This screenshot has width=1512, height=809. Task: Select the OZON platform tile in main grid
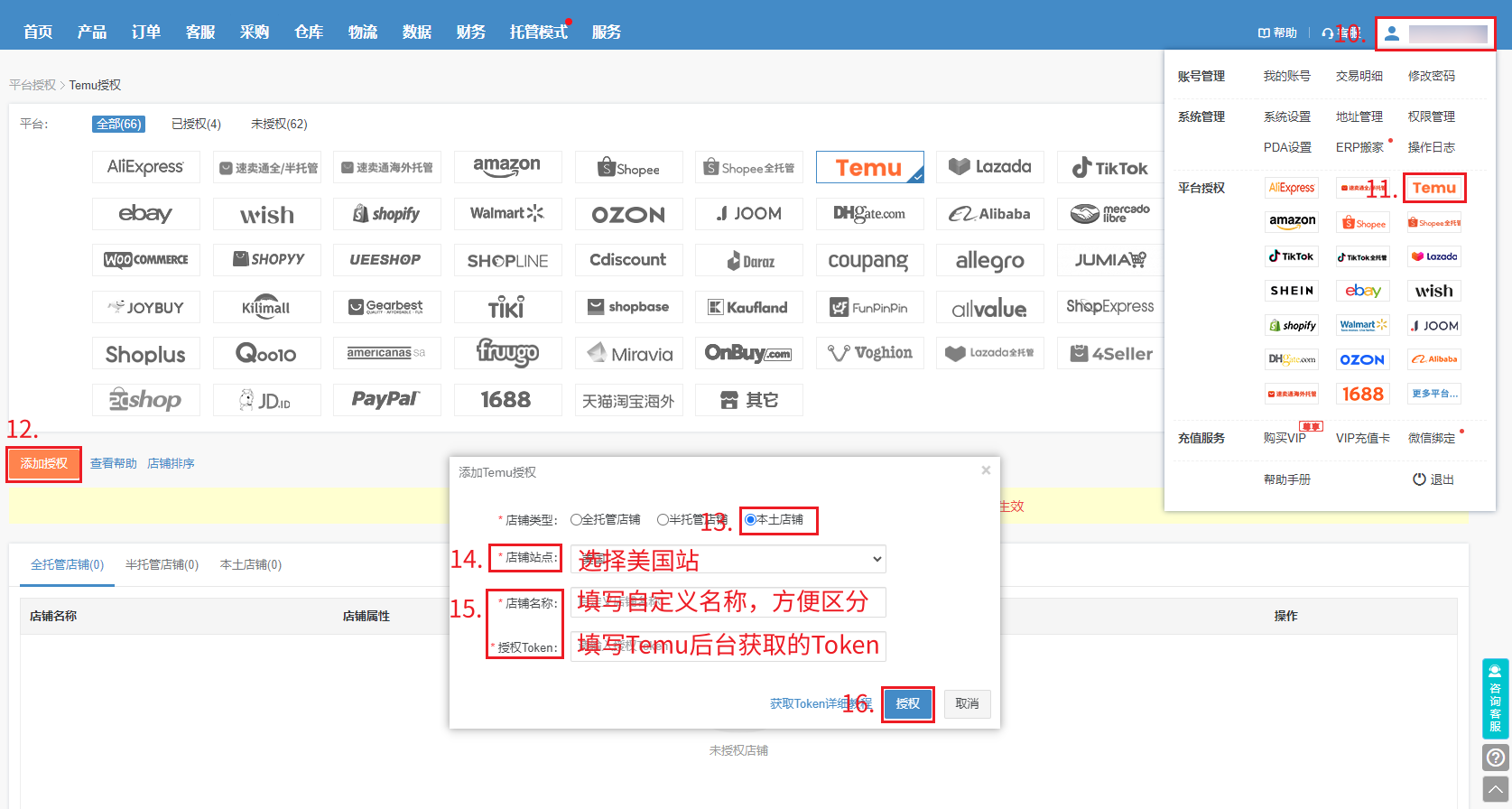click(x=628, y=214)
